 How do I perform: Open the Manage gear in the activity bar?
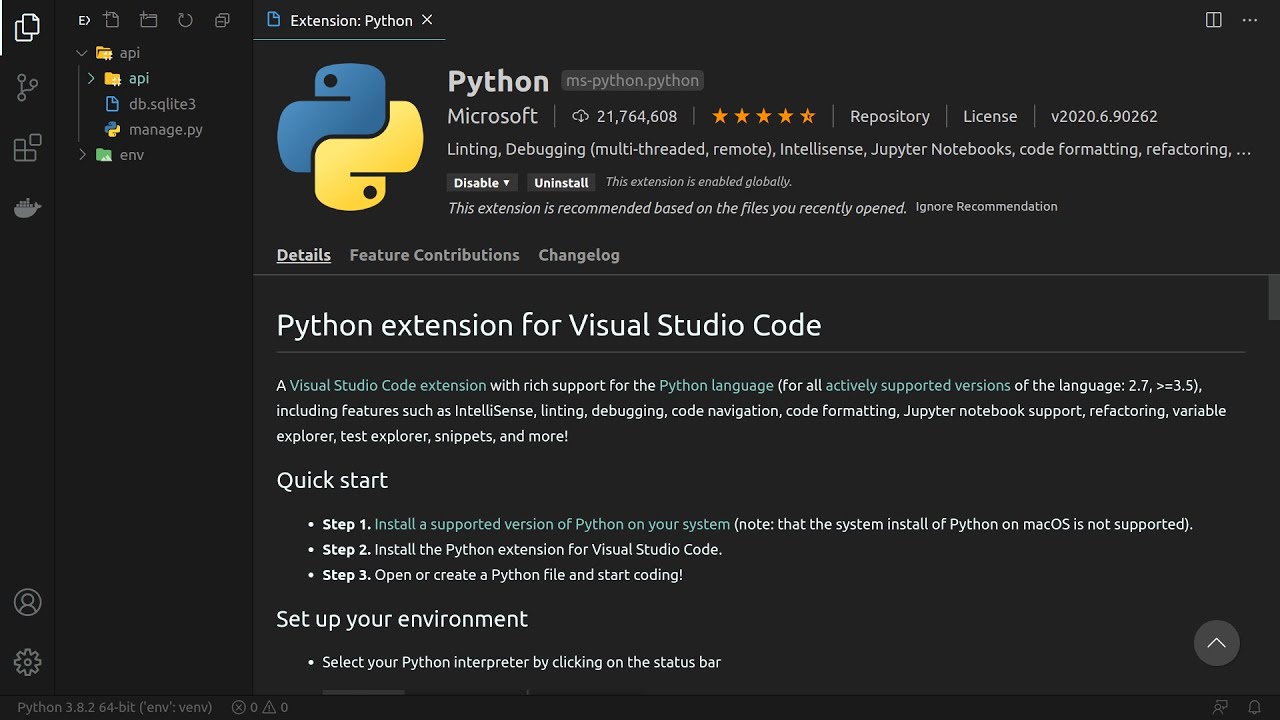28,662
